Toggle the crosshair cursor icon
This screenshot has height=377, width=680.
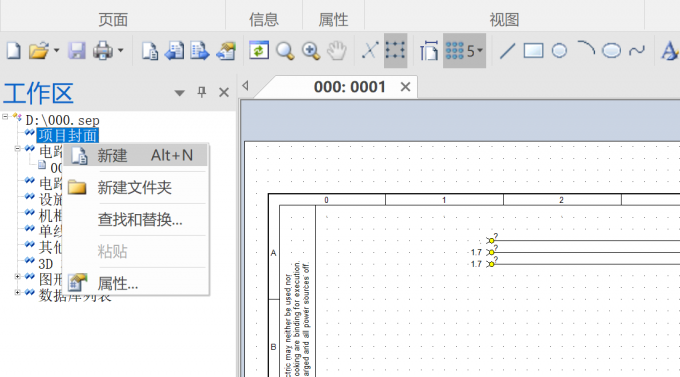[370, 51]
